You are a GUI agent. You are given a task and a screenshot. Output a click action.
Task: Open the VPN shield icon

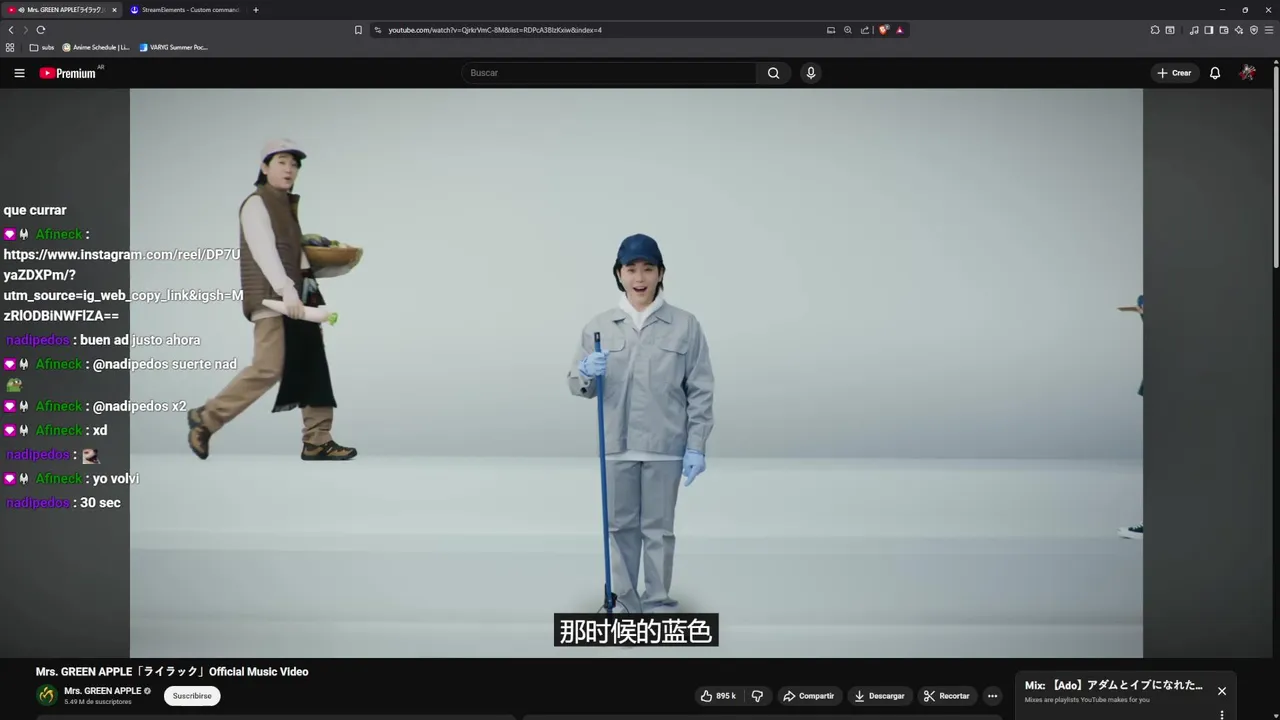coord(1254,30)
